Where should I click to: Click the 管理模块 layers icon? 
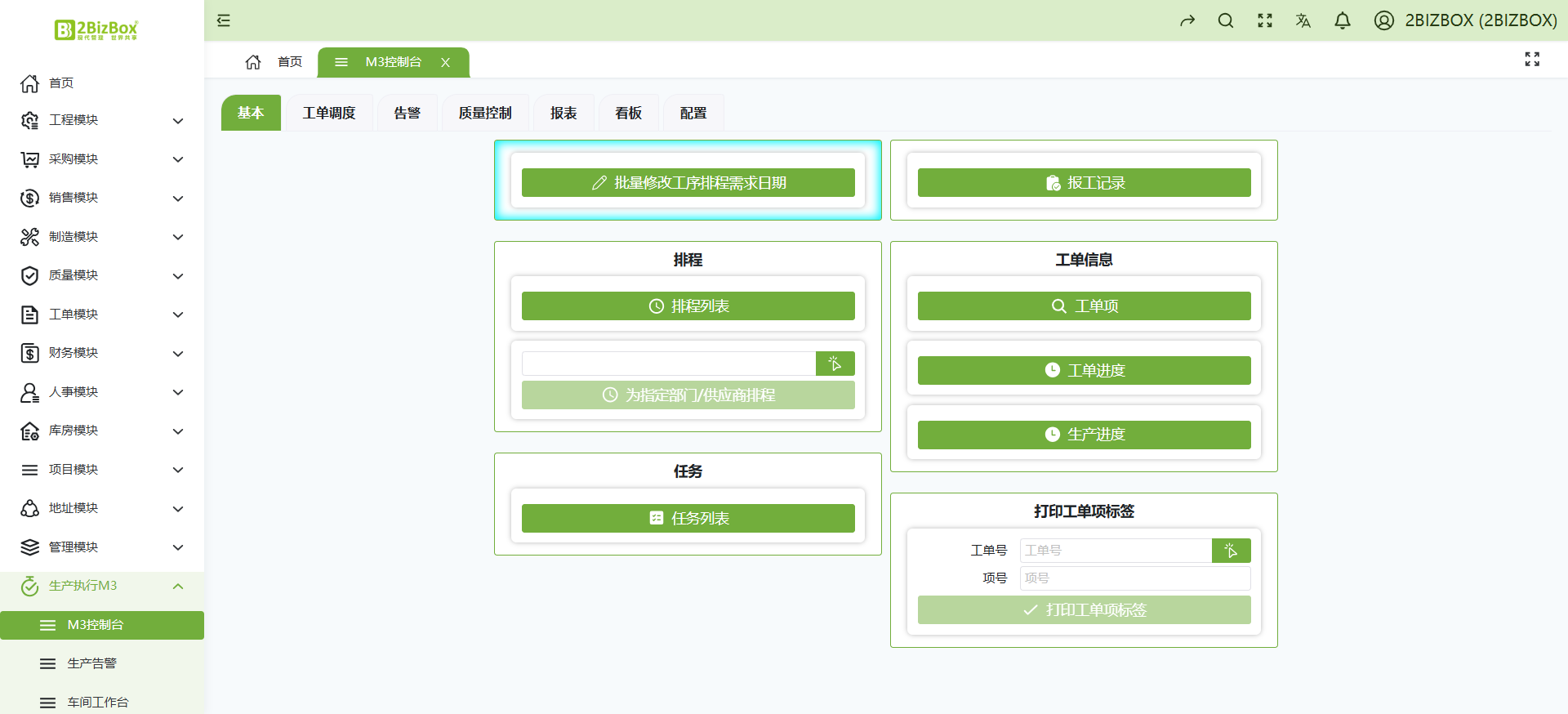tap(30, 547)
